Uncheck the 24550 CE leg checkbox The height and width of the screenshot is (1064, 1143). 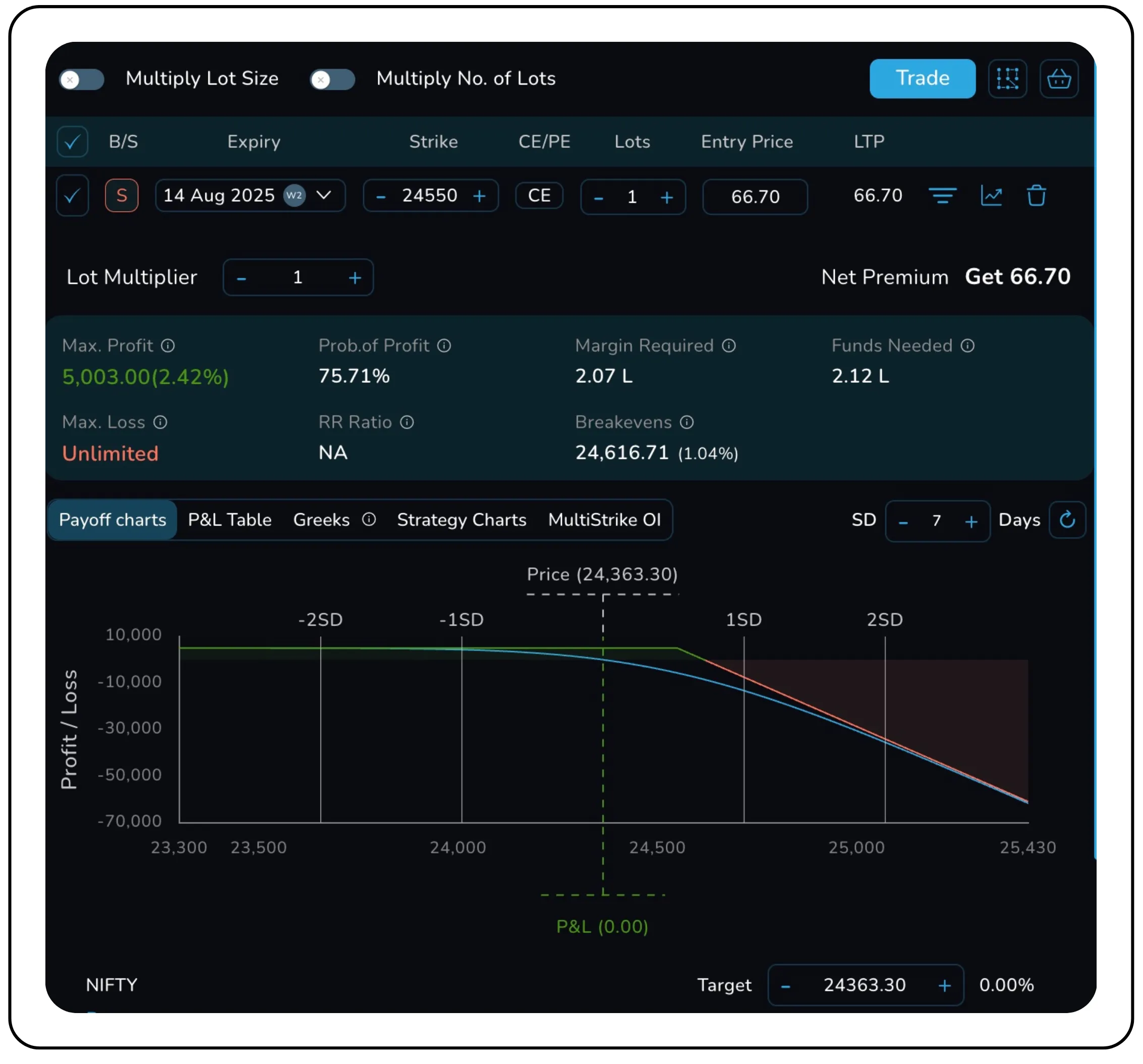(72, 196)
